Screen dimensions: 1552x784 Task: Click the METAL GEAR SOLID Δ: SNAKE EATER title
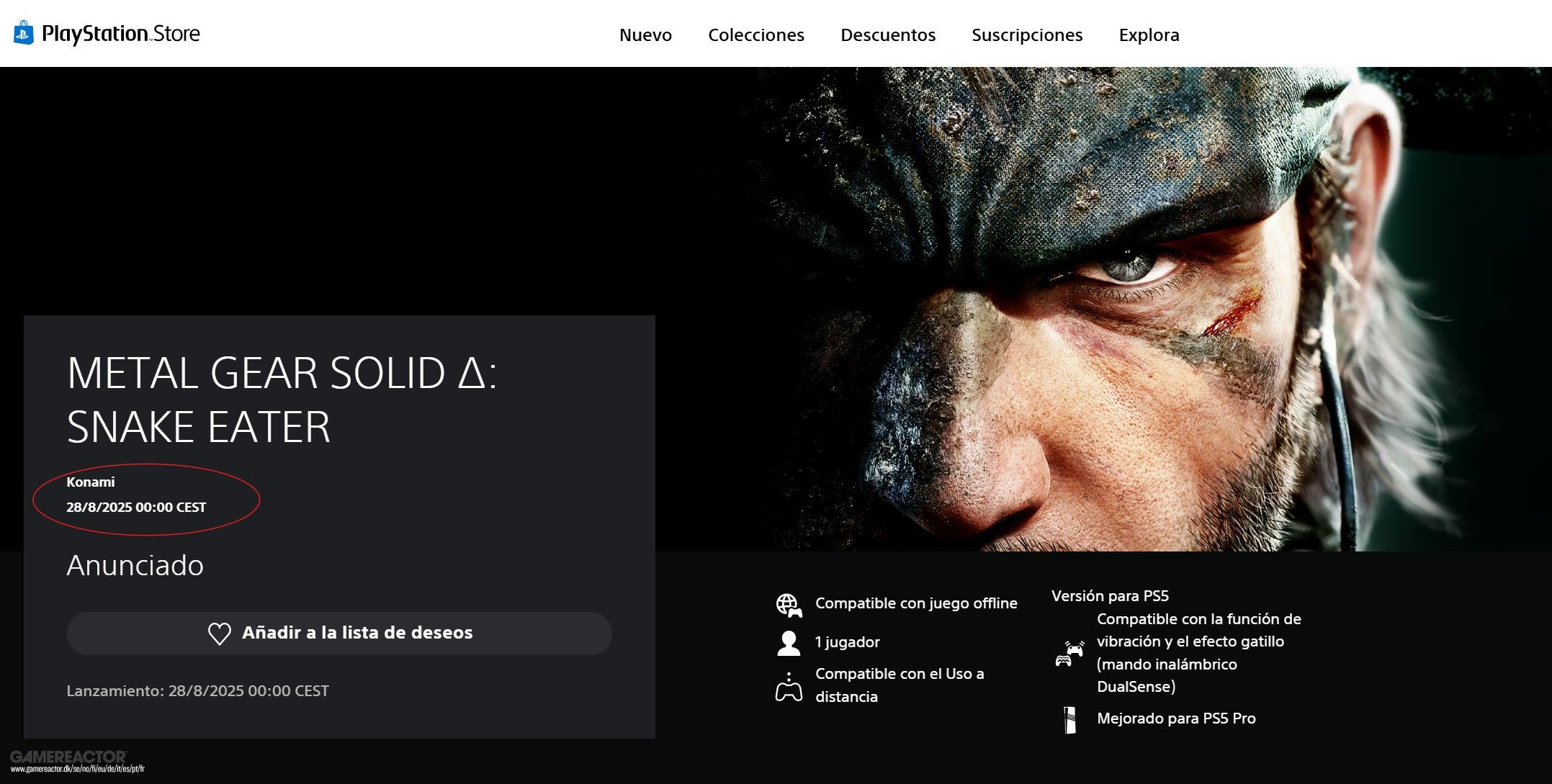[282, 400]
